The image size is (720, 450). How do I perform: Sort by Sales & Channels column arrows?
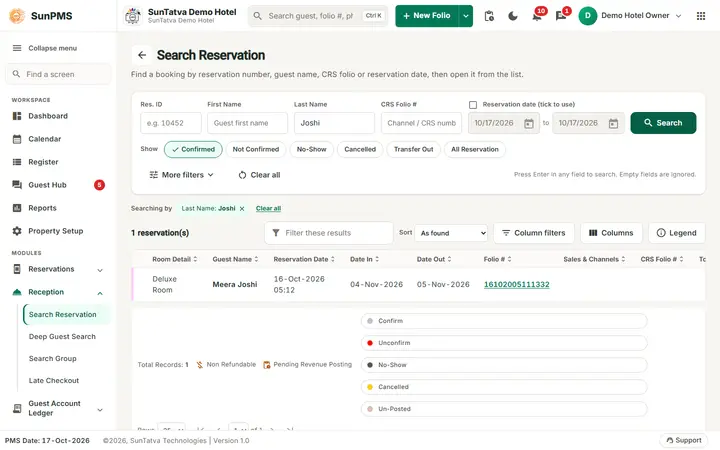click(623, 259)
